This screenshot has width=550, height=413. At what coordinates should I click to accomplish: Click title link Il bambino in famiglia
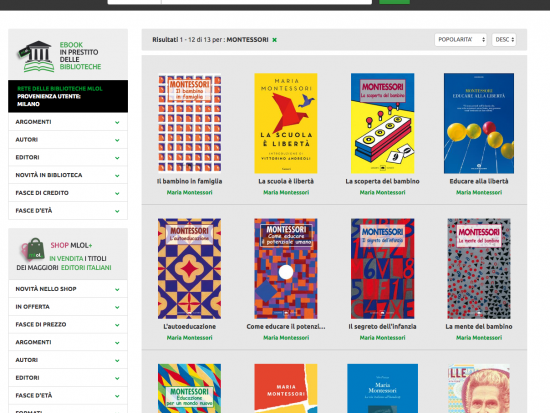(x=189, y=181)
